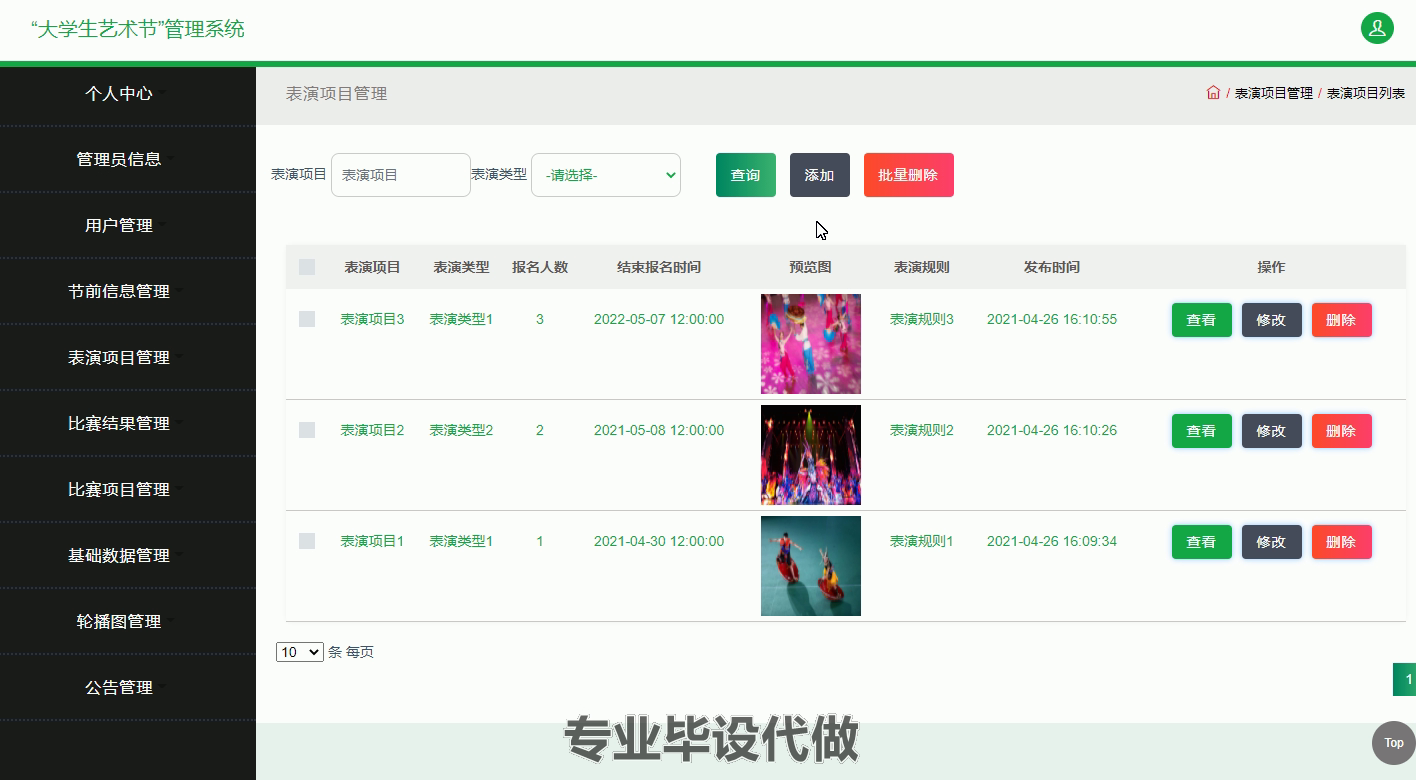Open preview image of 表演项目1
Image resolution: width=1416 pixels, height=780 pixels.
pos(811,566)
